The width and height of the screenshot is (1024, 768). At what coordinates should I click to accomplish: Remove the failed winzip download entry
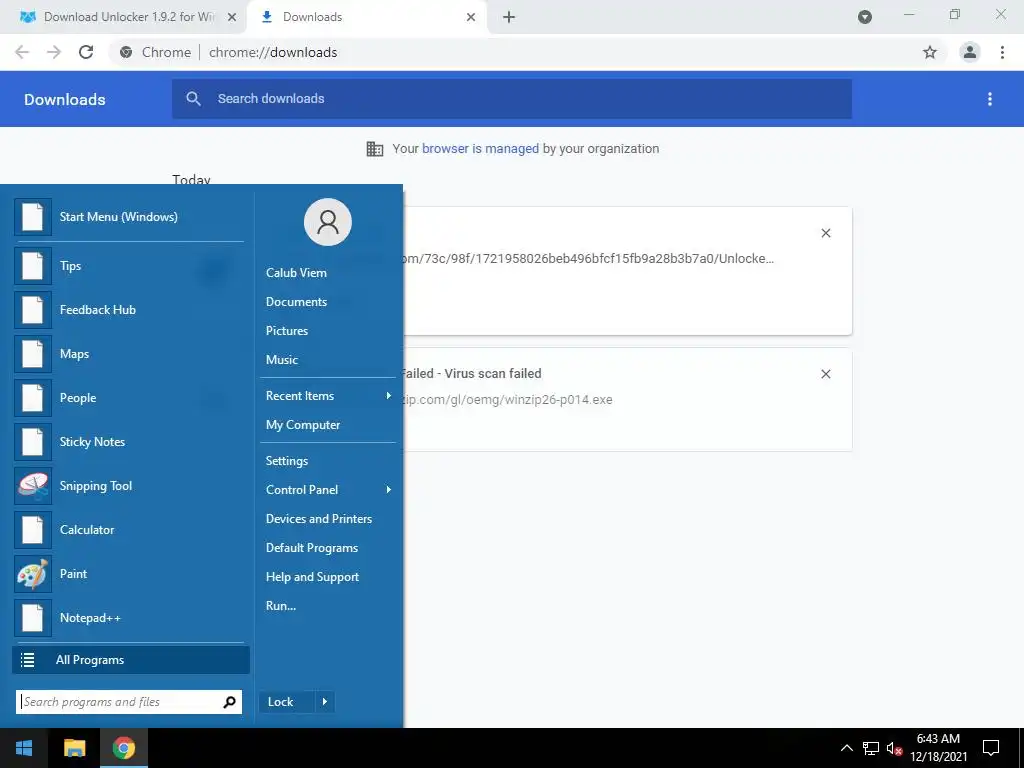point(825,374)
